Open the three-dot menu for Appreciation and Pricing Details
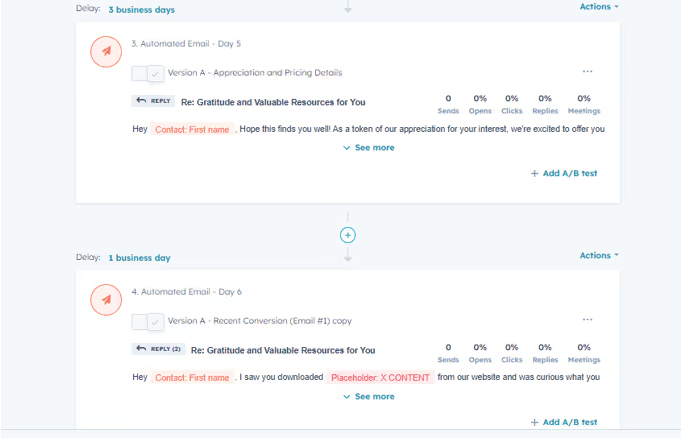Screen dimensions: 682x439 pyautogui.click(x=587, y=71)
